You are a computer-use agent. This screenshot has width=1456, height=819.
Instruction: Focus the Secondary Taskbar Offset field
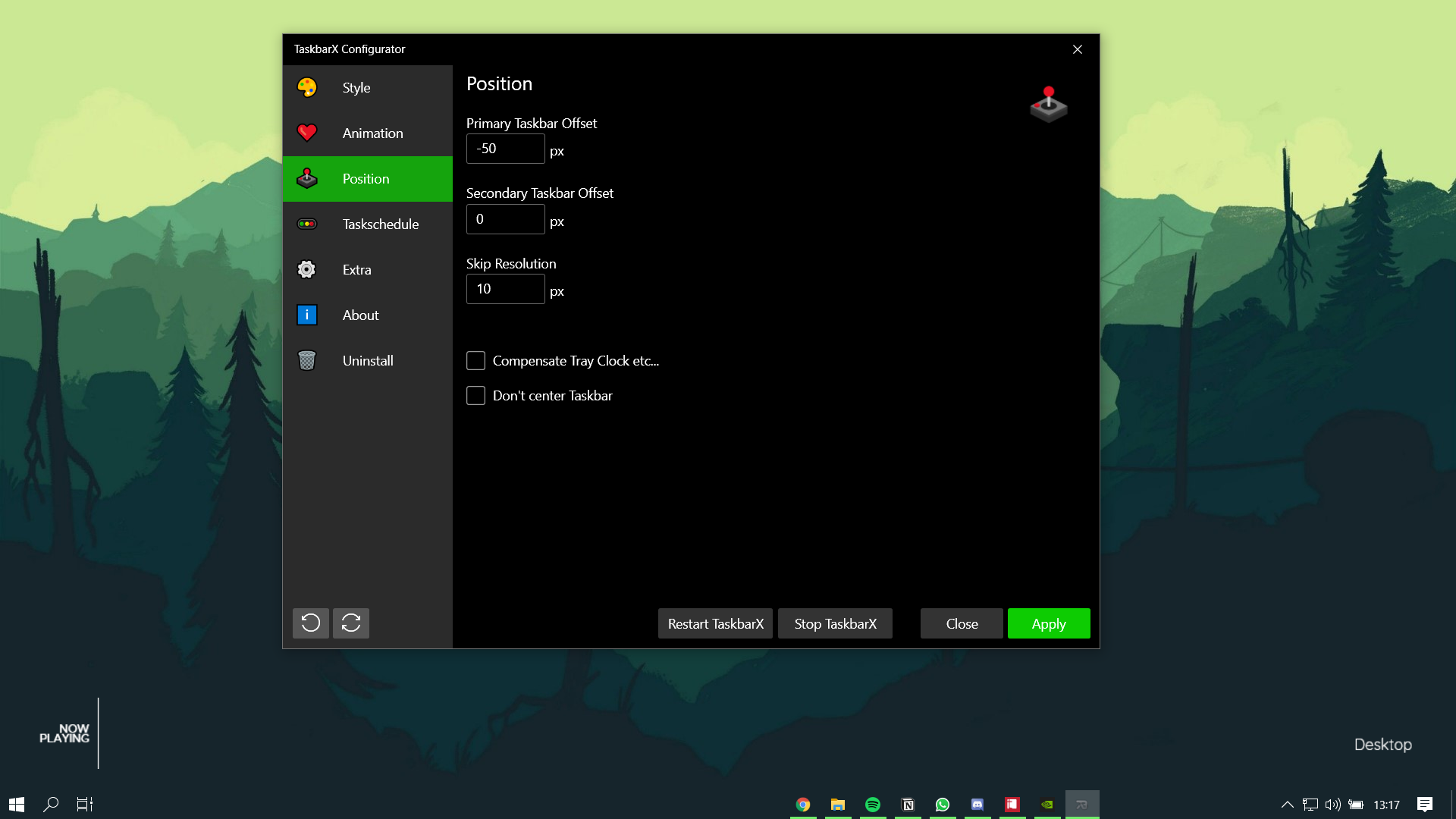click(x=506, y=219)
